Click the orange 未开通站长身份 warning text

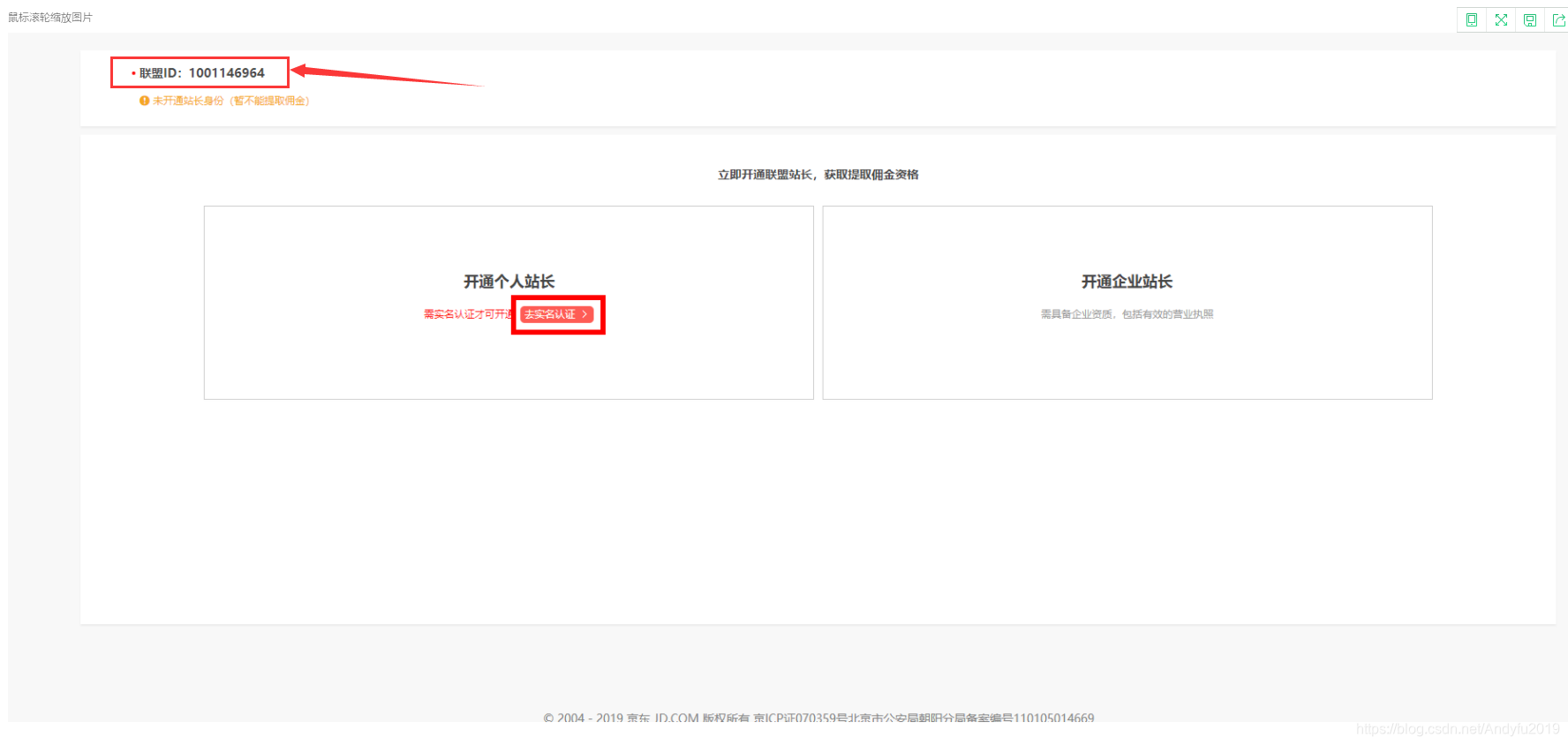coord(231,101)
